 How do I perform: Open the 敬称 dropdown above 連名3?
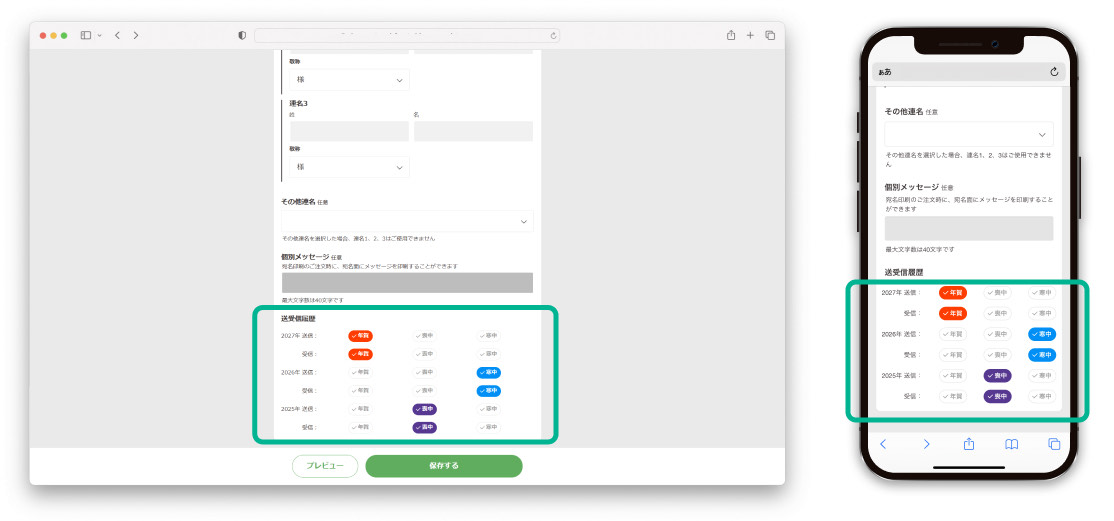coord(350,80)
